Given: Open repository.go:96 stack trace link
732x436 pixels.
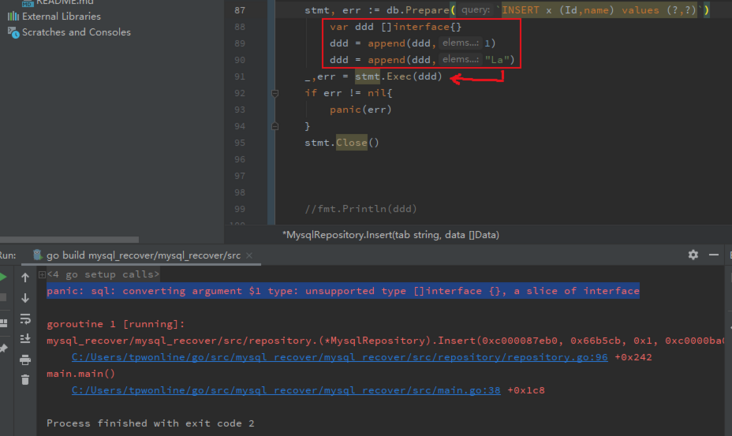Looking at the screenshot, I should pyautogui.click(x=339, y=357).
